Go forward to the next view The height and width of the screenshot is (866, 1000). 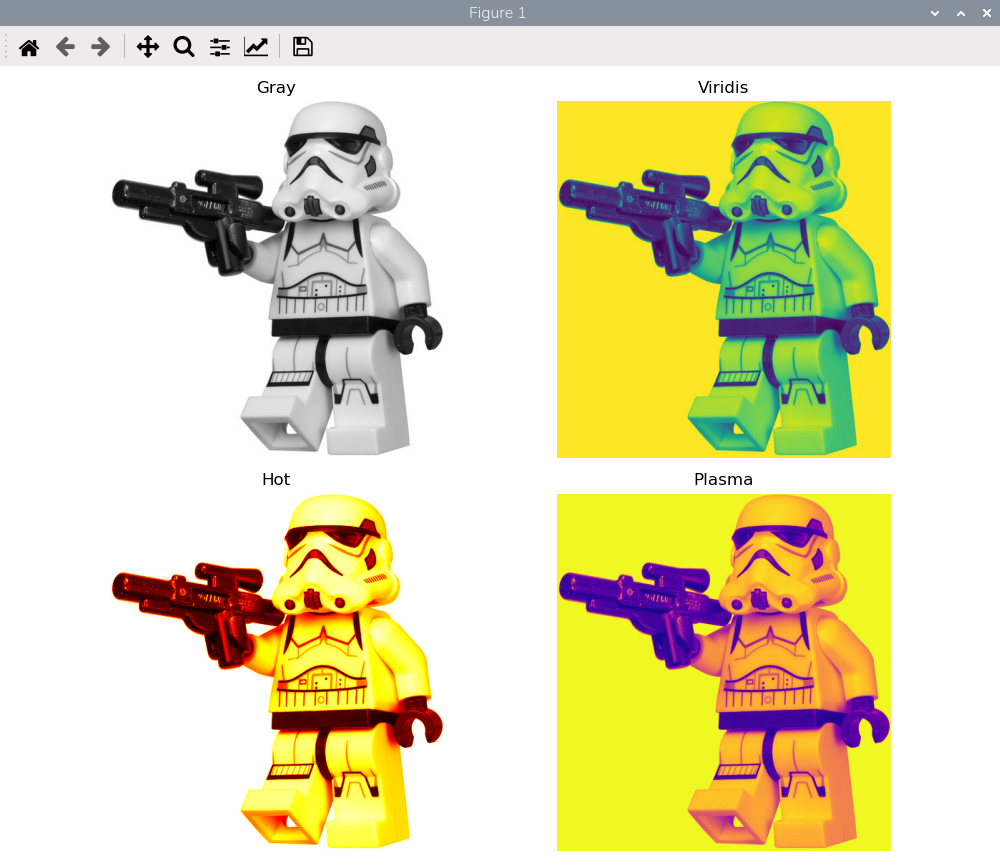click(100, 47)
